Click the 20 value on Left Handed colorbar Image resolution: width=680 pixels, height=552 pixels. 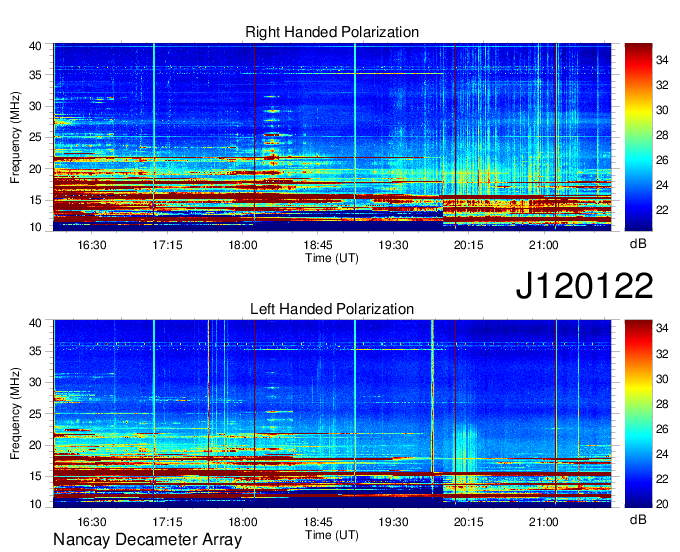pyautogui.click(x=662, y=504)
